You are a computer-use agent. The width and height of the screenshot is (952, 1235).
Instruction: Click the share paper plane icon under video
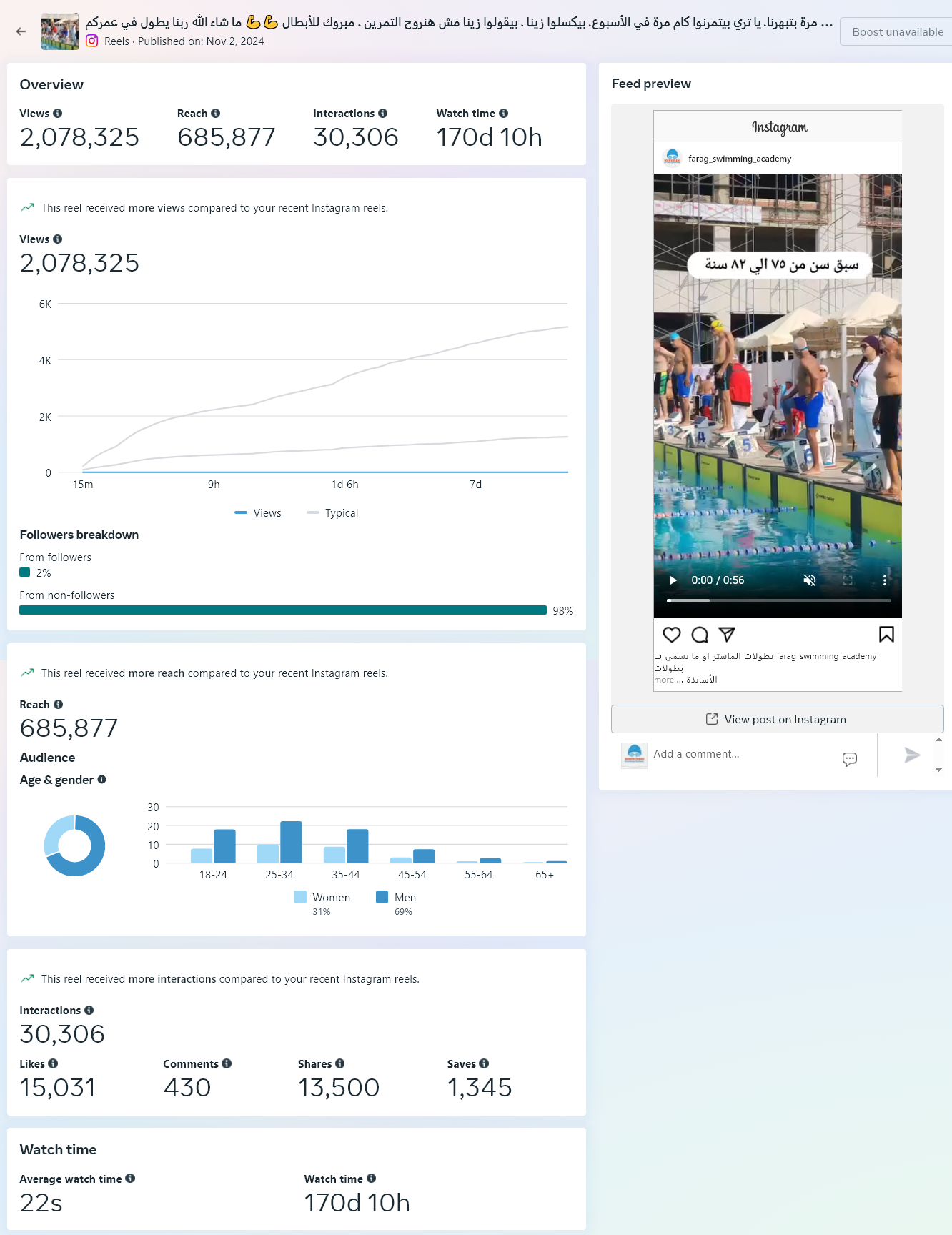pyautogui.click(x=727, y=635)
